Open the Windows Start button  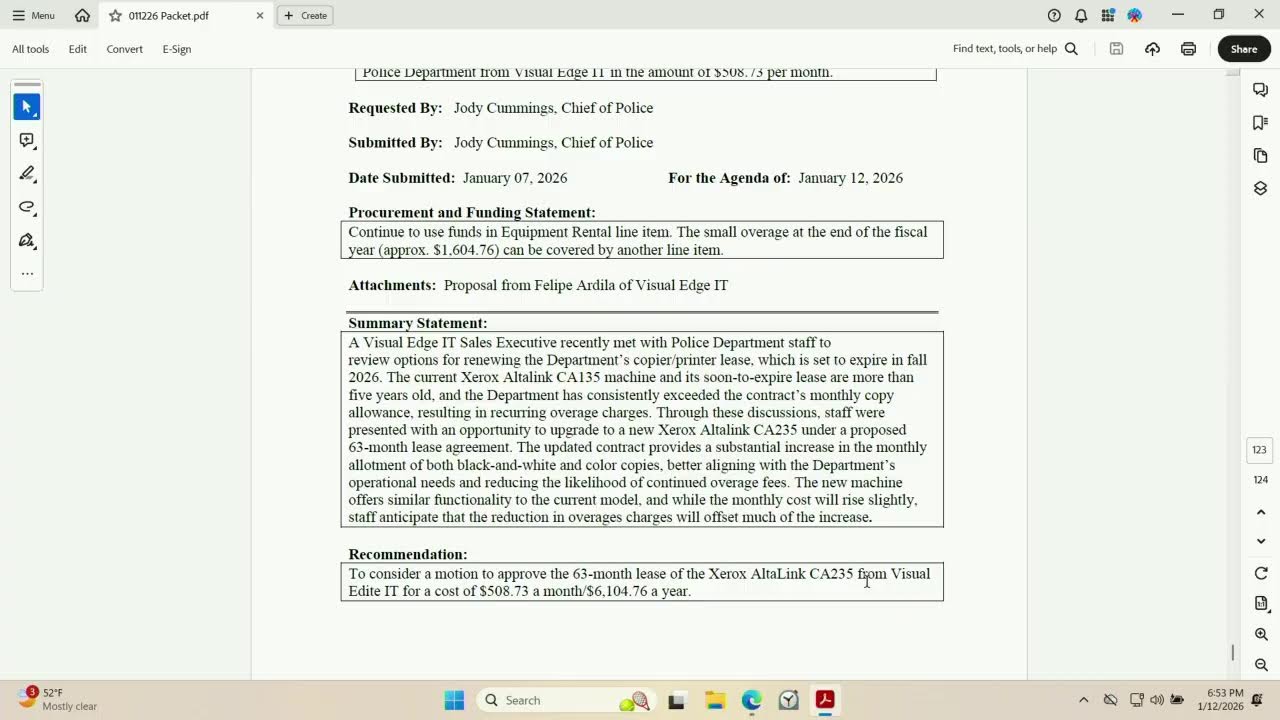click(454, 700)
